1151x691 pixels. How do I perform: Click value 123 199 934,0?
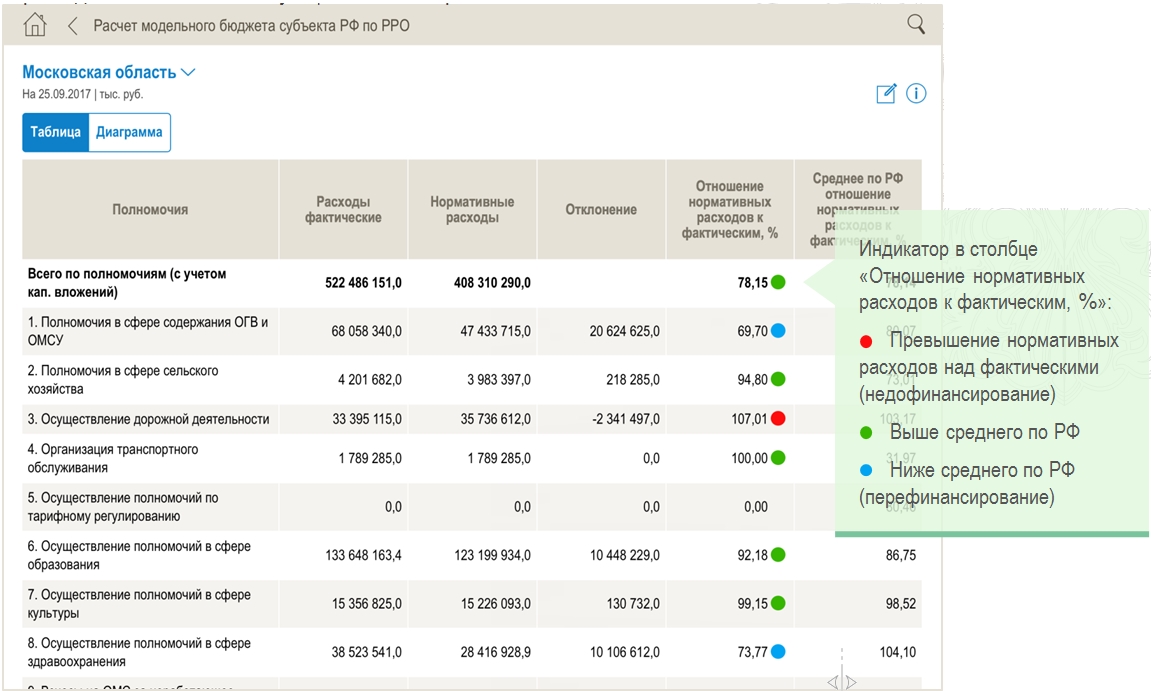[x=492, y=555]
